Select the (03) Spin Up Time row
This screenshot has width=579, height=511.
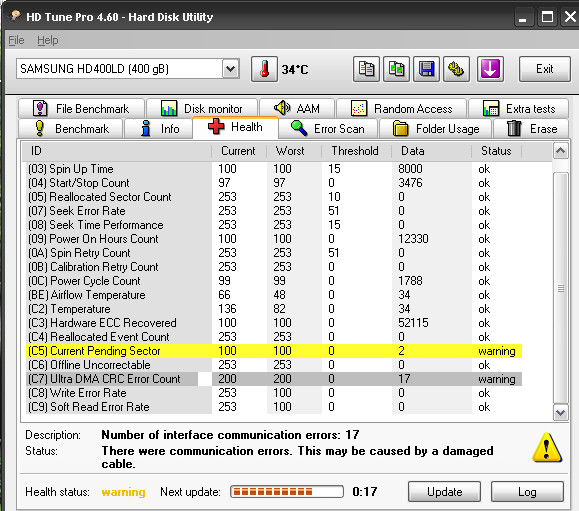click(x=275, y=169)
